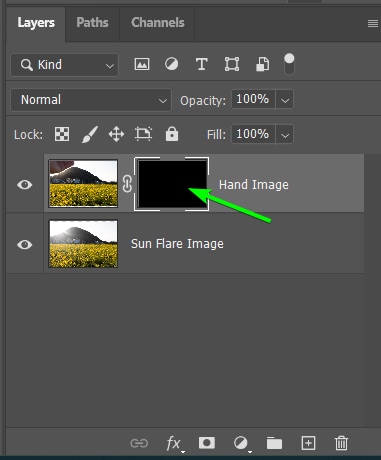
Task: Prevent auto-nesting into artboards lock
Action: tap(143, 134)
